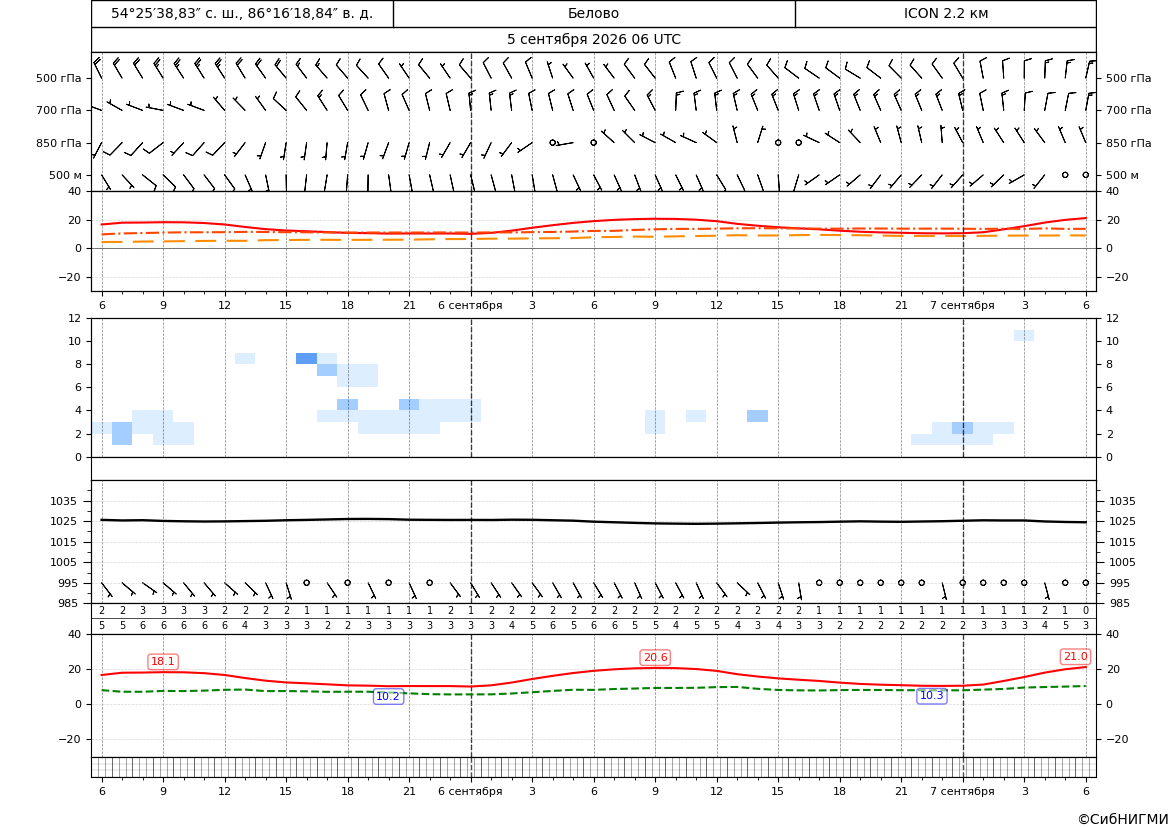Click the 20.6 maximum temperature label
The image size is (1169, 827).
(x=655, y=657)
